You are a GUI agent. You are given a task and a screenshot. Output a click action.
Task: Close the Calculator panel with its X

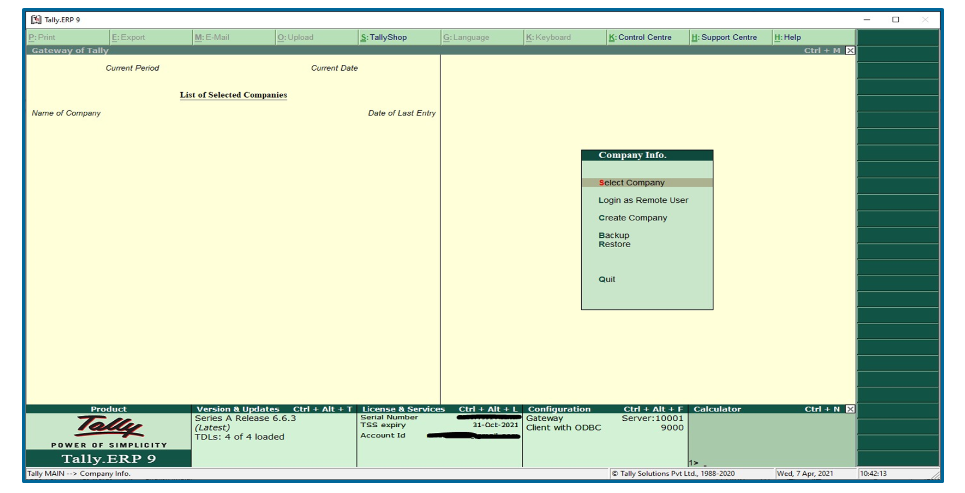click(x=850, y=409)
